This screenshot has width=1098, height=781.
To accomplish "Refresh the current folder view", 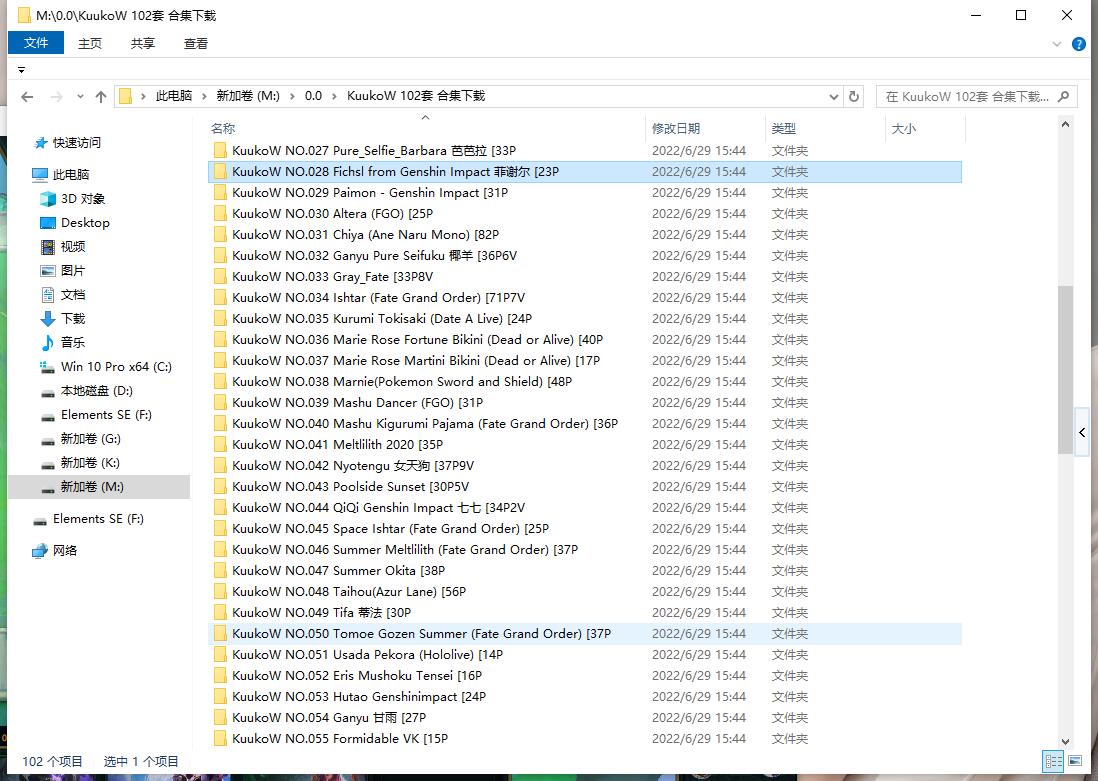I will coord(854,97).
